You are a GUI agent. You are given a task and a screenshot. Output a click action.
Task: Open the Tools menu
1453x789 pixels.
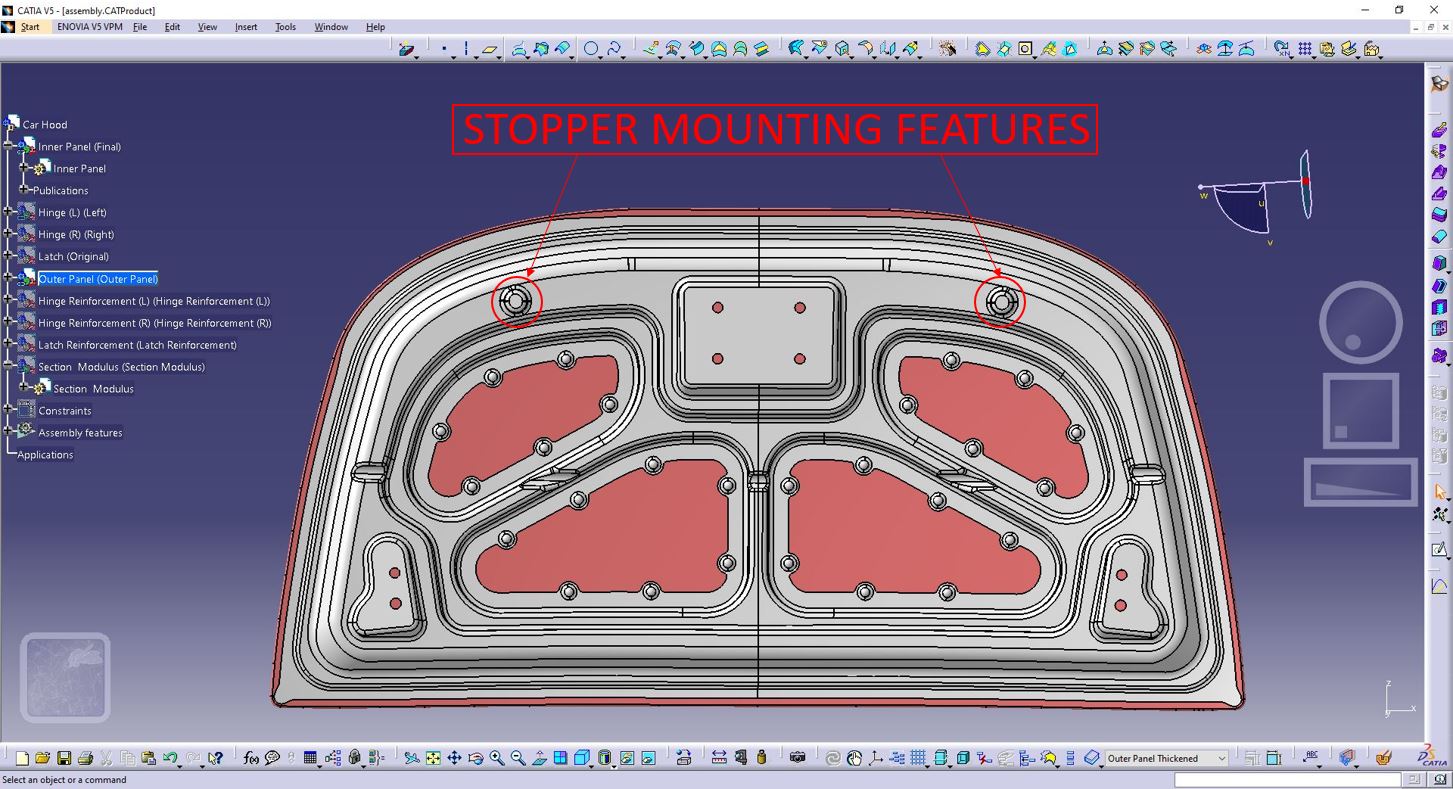pyautogui.click(x=286, y=27)
